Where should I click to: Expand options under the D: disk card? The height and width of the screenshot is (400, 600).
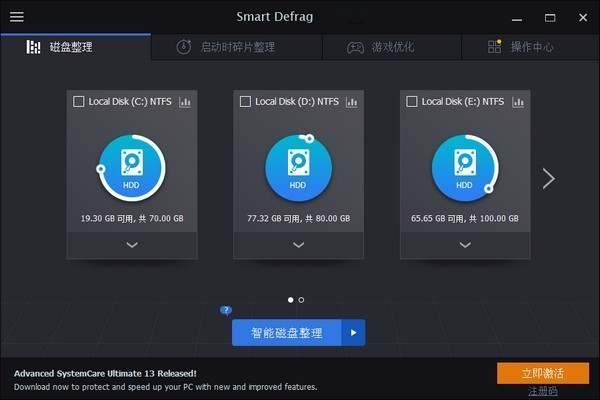[x=298, y=245]
